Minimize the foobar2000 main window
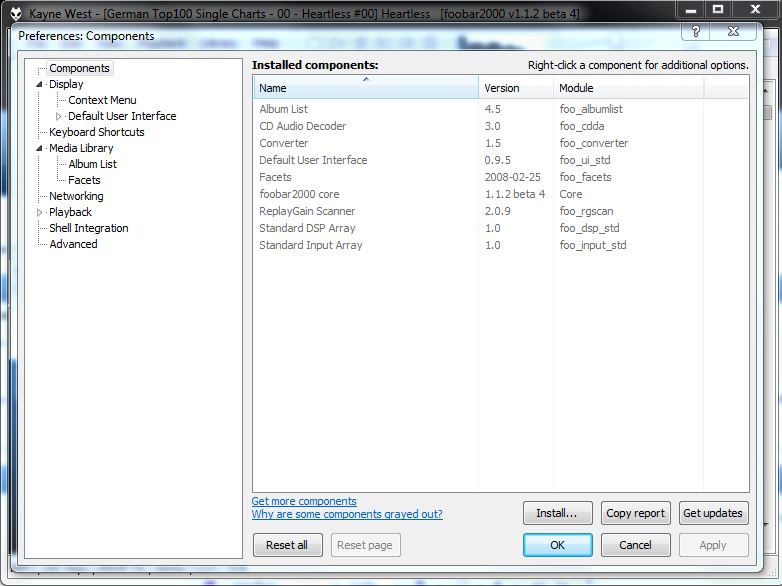This screenshot has width=782, height=586. [x=691, y=9]
